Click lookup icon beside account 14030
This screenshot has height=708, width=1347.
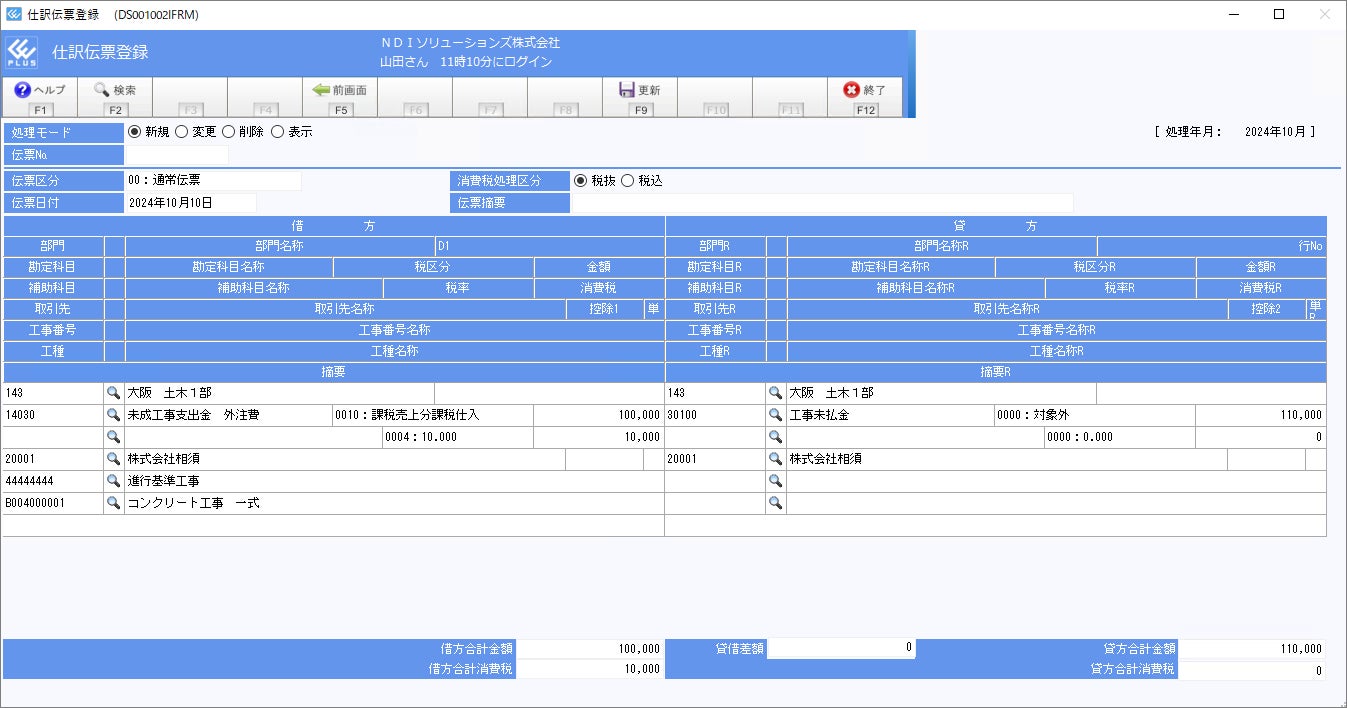click(x=114, y=415)
